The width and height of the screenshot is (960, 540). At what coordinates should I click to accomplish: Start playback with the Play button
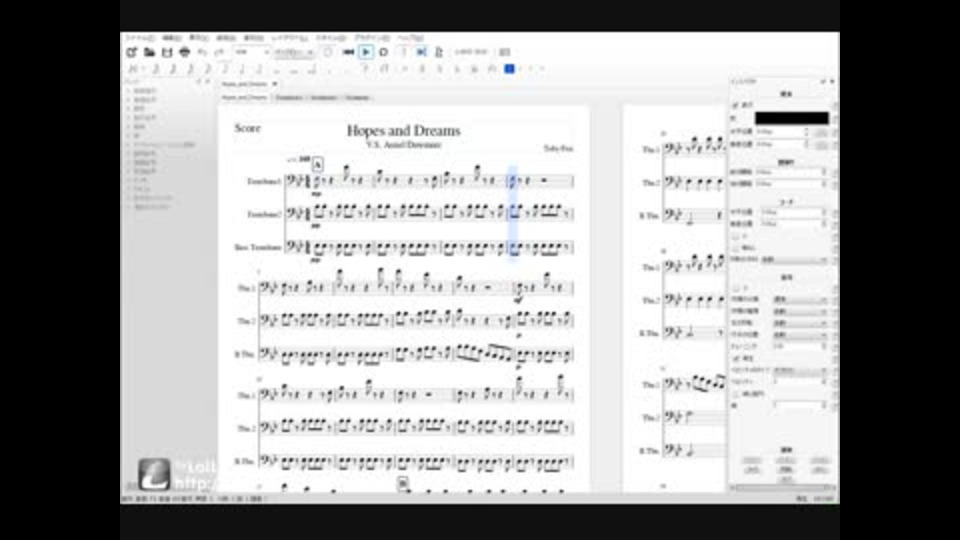pos(366,53)
